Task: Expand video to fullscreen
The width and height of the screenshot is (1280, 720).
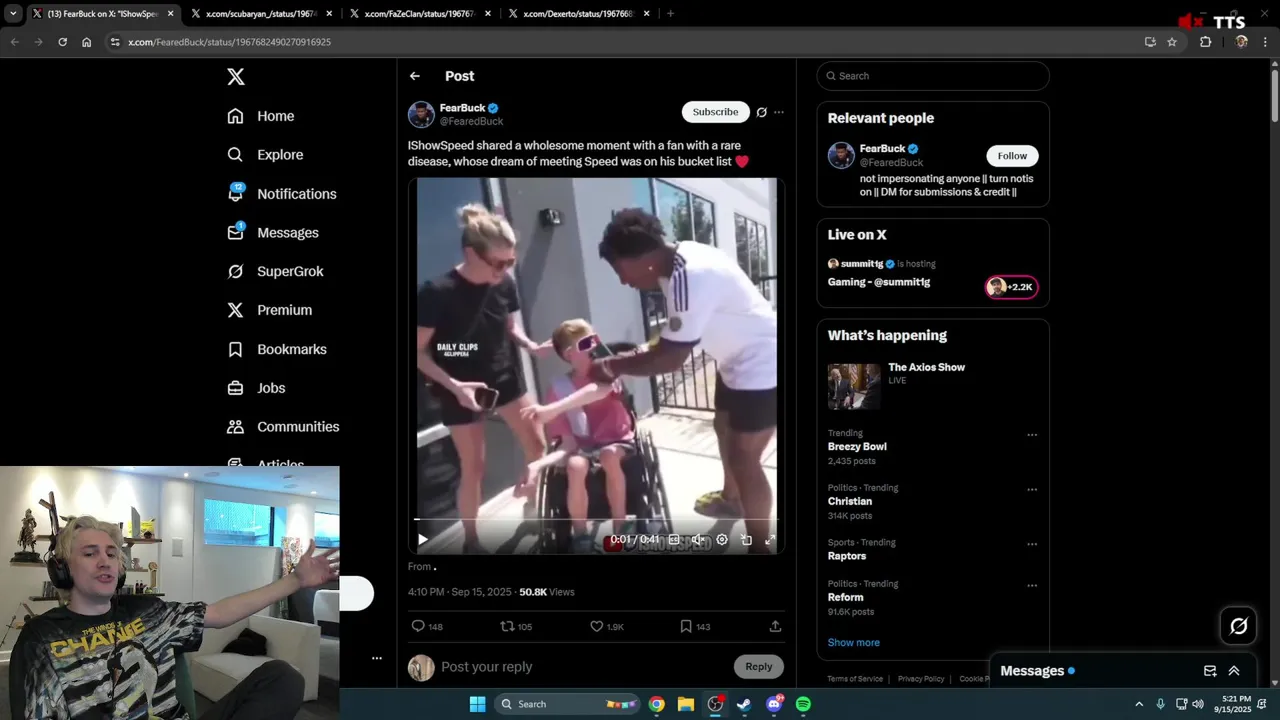Action: tap(770, 540)
